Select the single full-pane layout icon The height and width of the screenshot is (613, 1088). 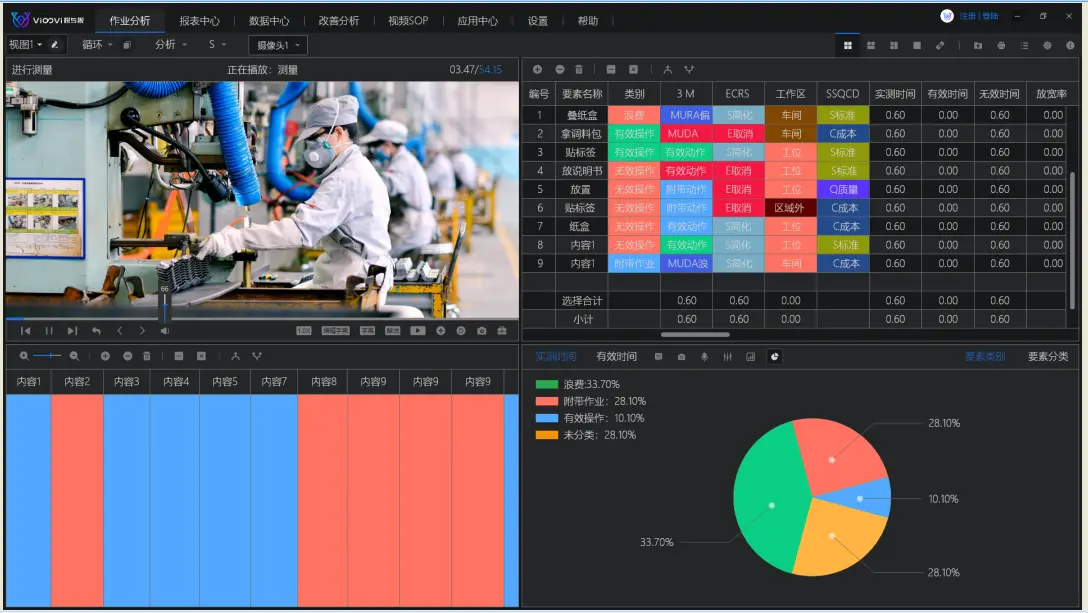coord(917,45)
